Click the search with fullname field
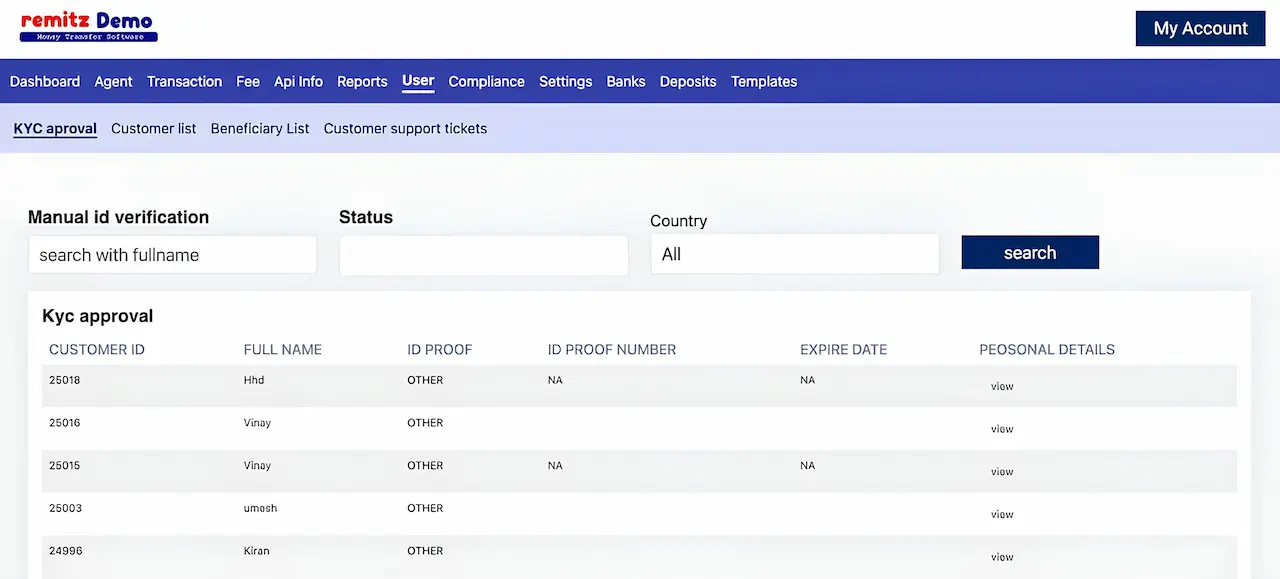Image resolution: width=1280 pixels, height=579 pixels. 172,255
